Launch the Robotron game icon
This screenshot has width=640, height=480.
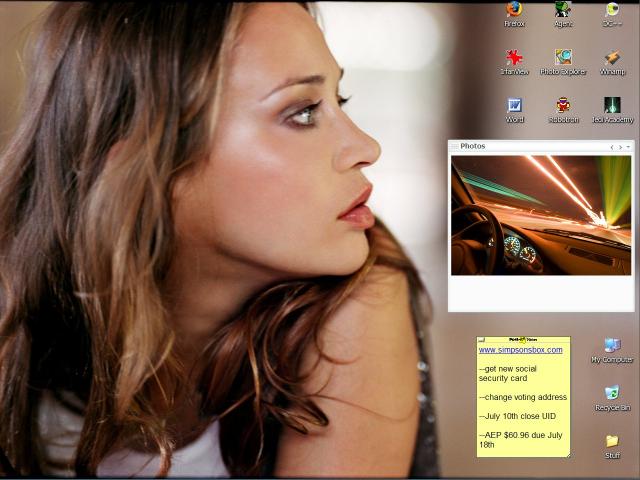[563, 107]
